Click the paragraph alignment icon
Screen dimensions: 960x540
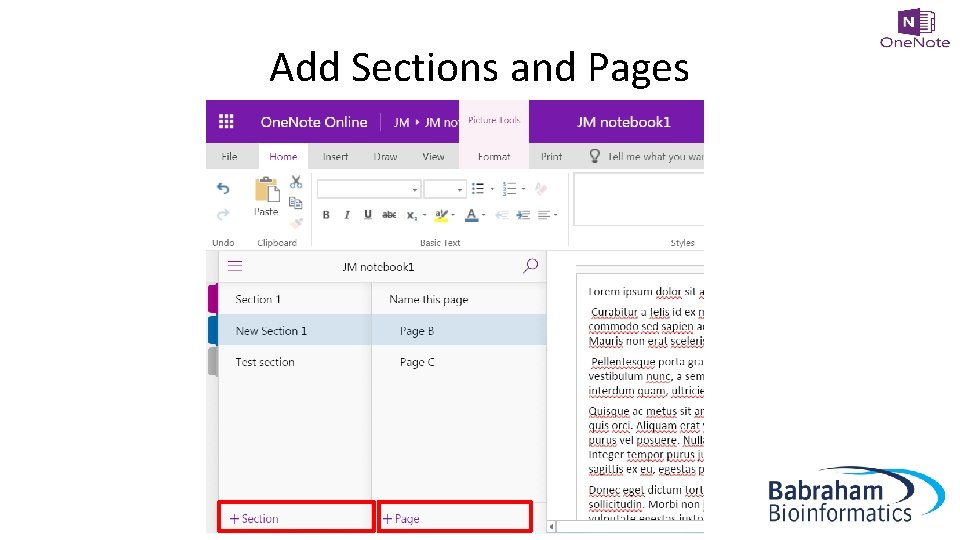[544, 215]
